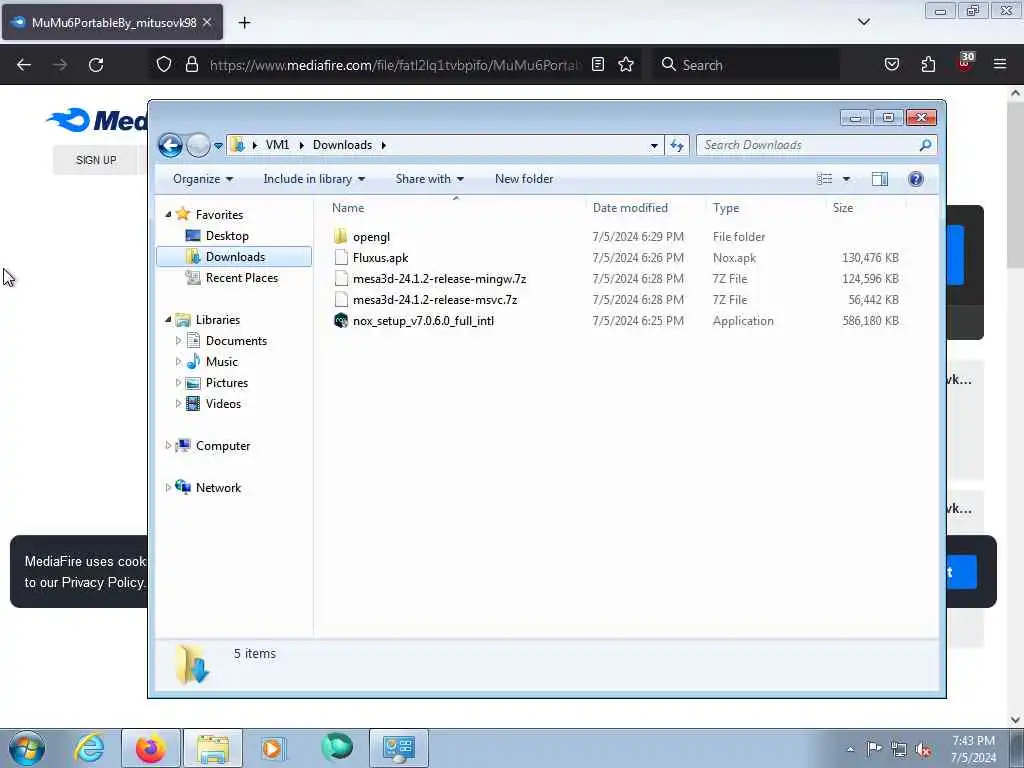Expand the Network tree node

point(168,487)
